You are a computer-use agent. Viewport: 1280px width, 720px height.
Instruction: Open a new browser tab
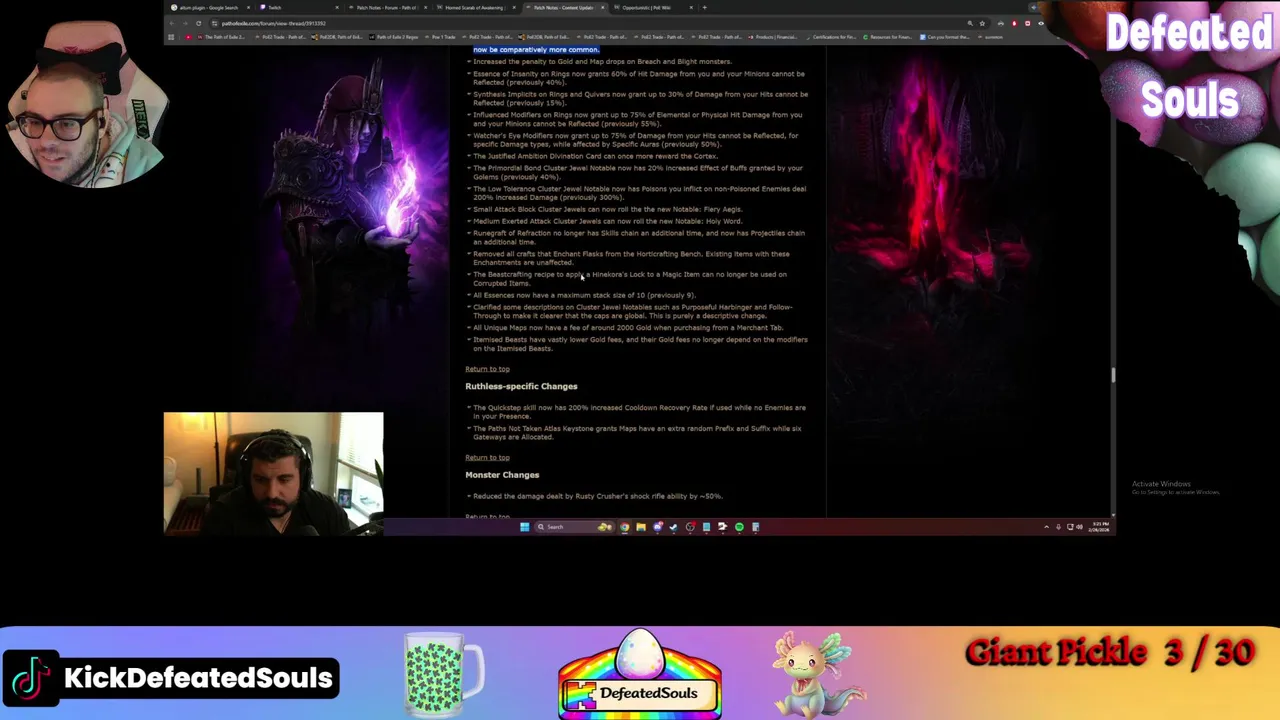705,7
